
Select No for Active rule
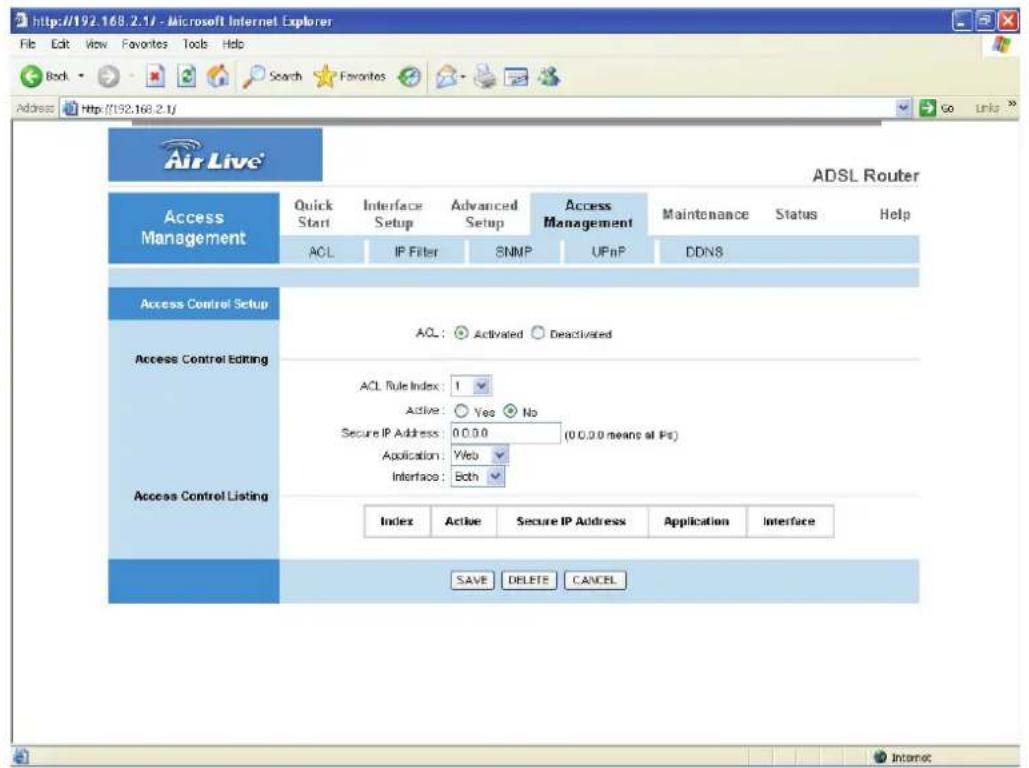[510, 411]
